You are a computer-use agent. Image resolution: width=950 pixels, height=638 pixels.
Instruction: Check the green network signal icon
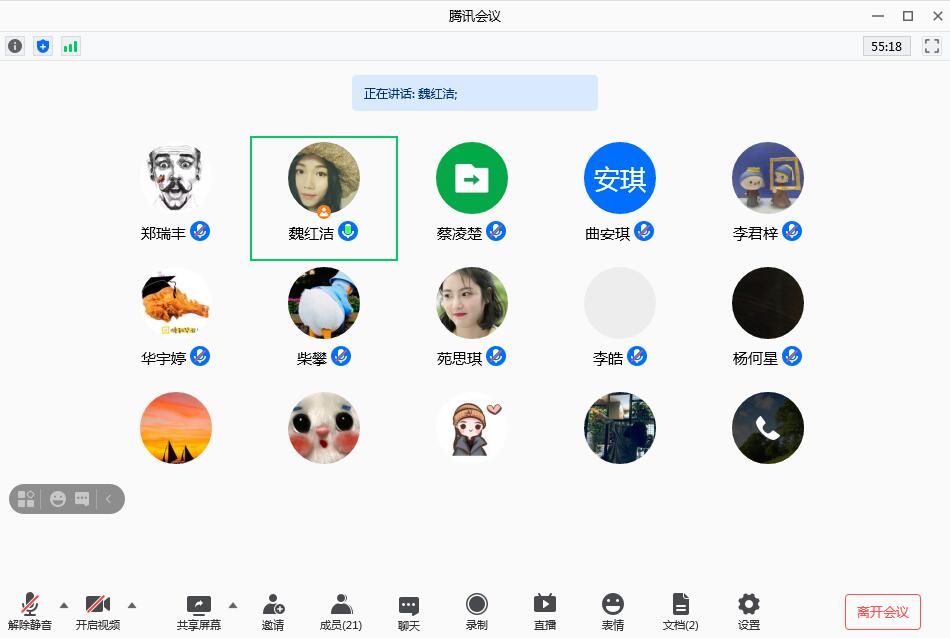[x=70, y=46]
